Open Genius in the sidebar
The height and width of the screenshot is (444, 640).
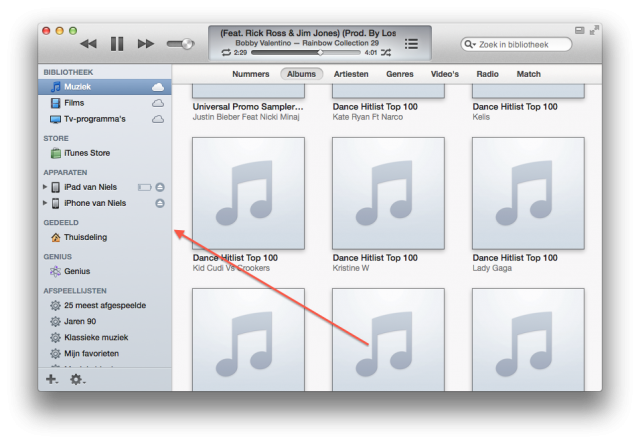[x=104, y=271]
